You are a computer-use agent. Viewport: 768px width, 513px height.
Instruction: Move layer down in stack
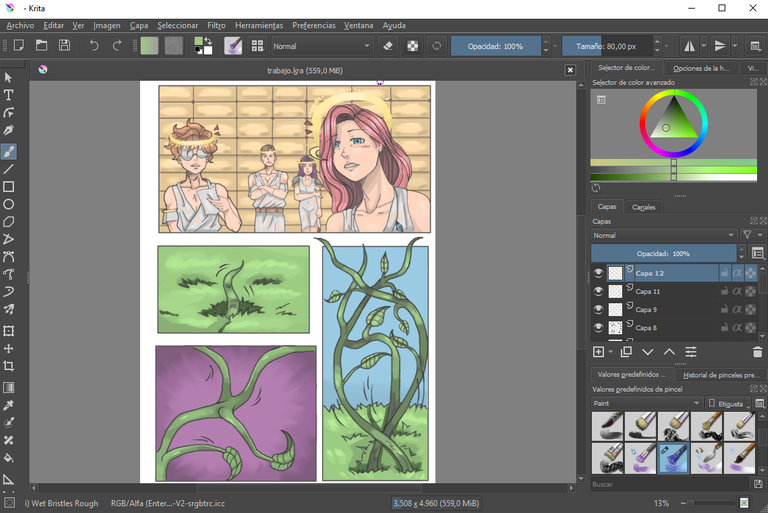tap(648, 352)
